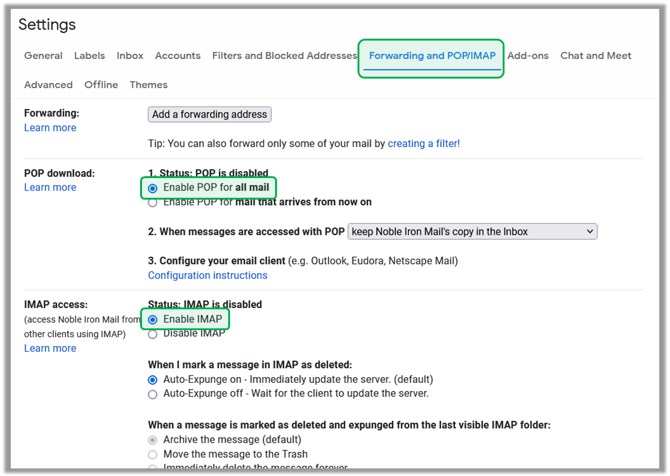This screenshot has width=670, height=476.
Task: Open the Accounts tab
Action: pyautogui.click(x=178, y=56)
